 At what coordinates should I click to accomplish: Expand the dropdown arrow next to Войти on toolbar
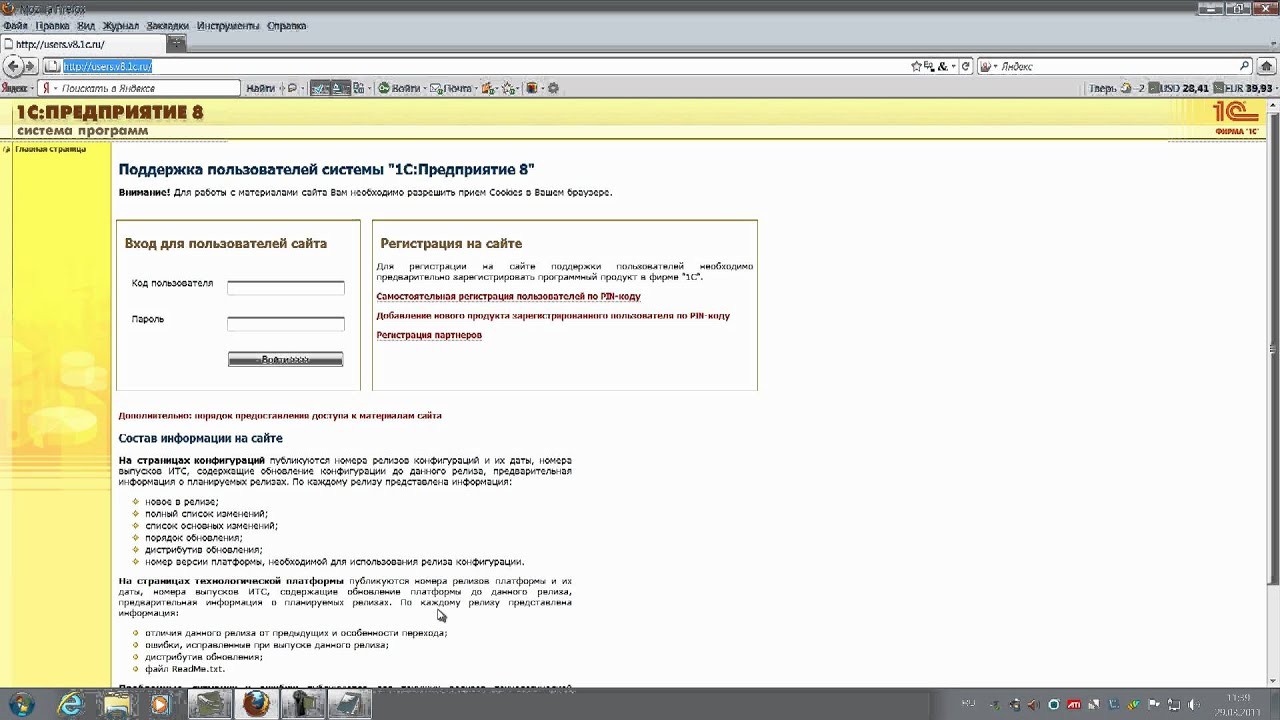(x=425, y=88)
